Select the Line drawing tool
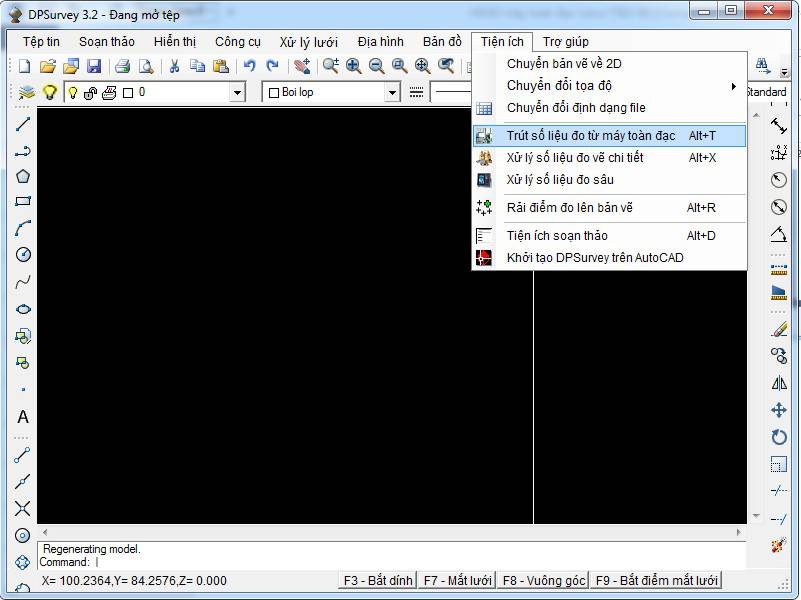801x600 pixels. click(23, 124)
